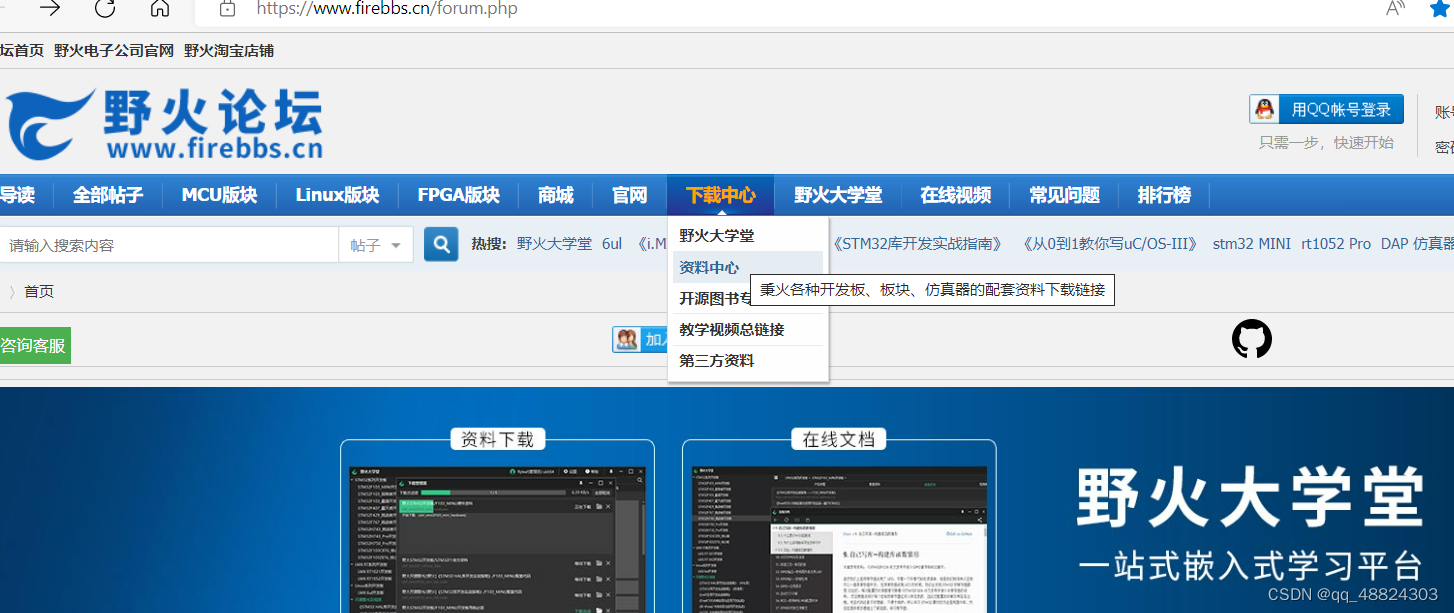Open 排行榜 navigation item
Image resolution: width=1454 pixels, height=613 pixels.
1164,195
